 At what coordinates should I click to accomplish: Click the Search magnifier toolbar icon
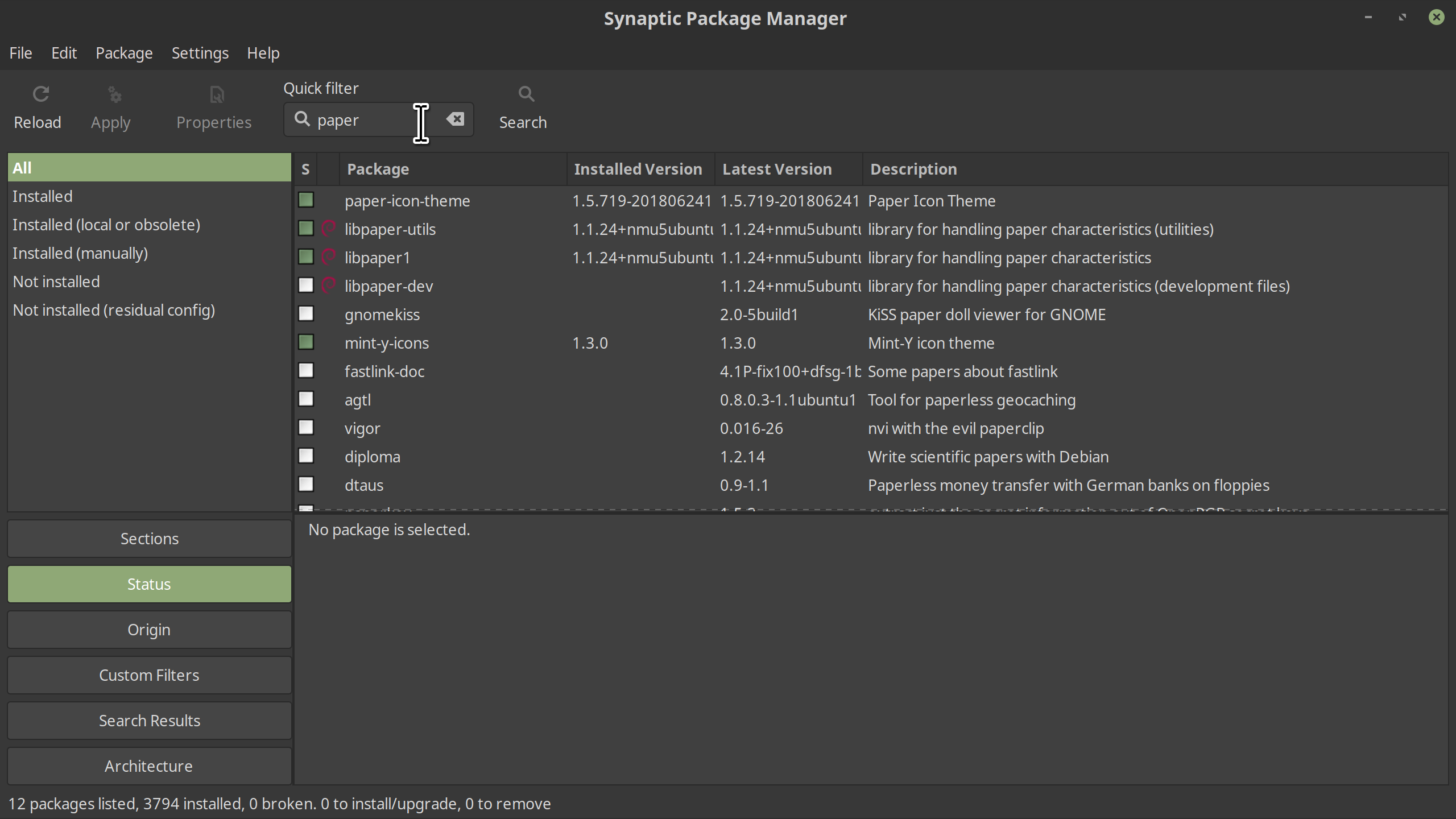[526, 94]
